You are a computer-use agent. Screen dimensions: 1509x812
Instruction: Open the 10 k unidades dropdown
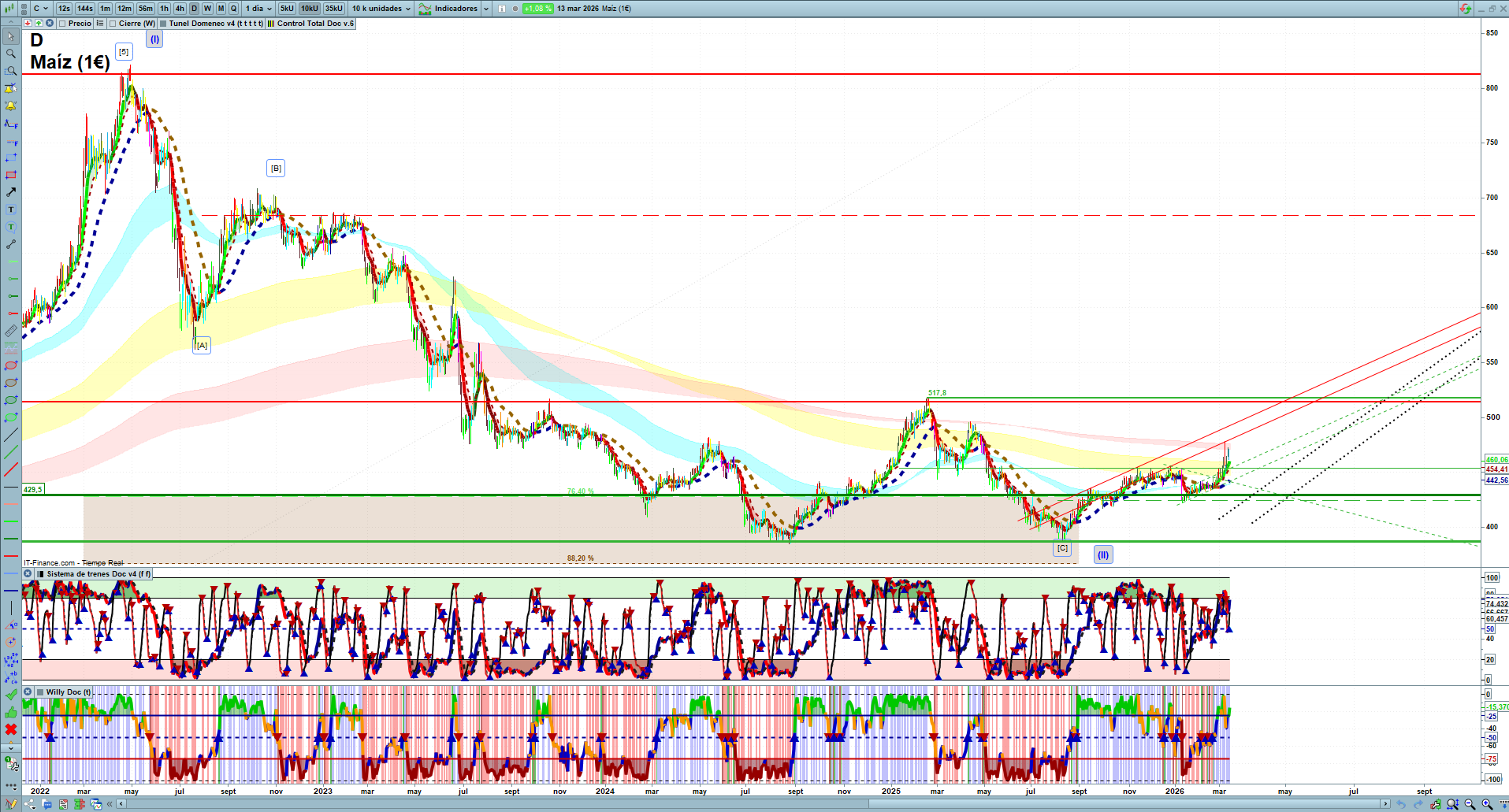[x=381, y=9]
